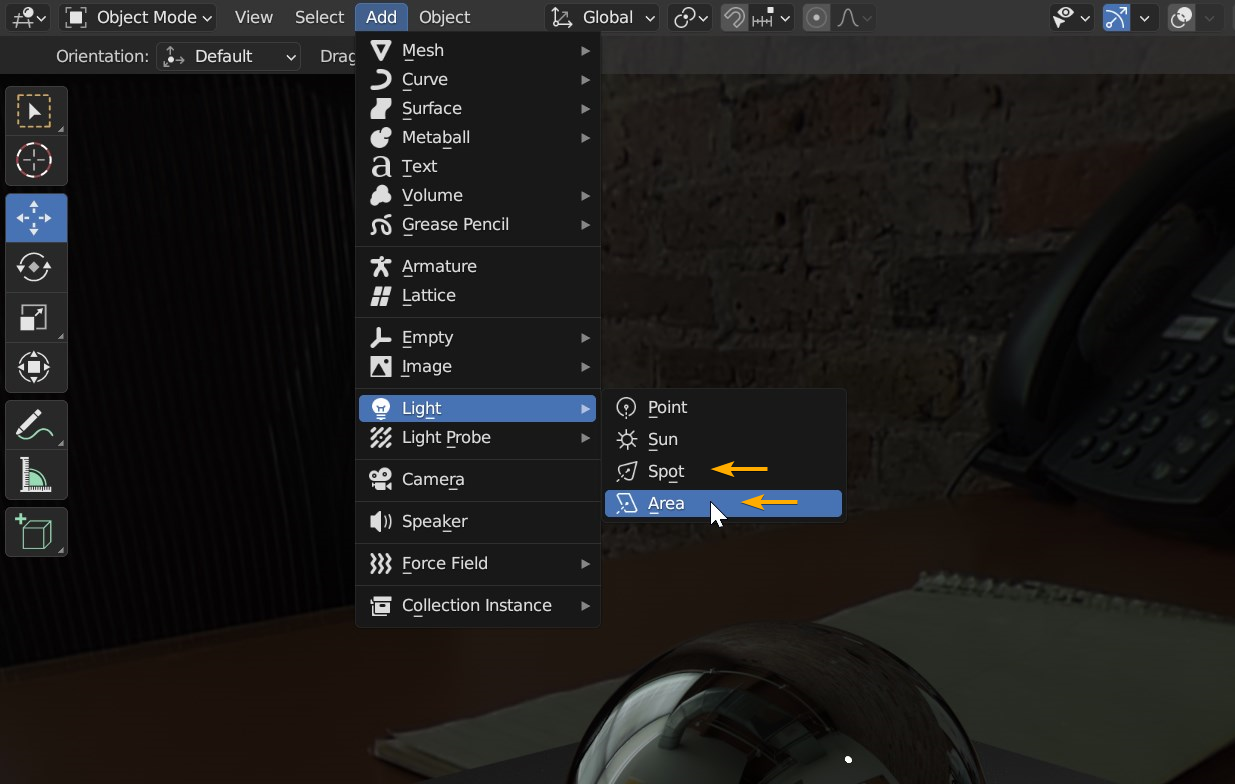Viewport: 1235px width, 784px height.
Task: Select the Add Cube tool
Action: [x=35, y=532]
